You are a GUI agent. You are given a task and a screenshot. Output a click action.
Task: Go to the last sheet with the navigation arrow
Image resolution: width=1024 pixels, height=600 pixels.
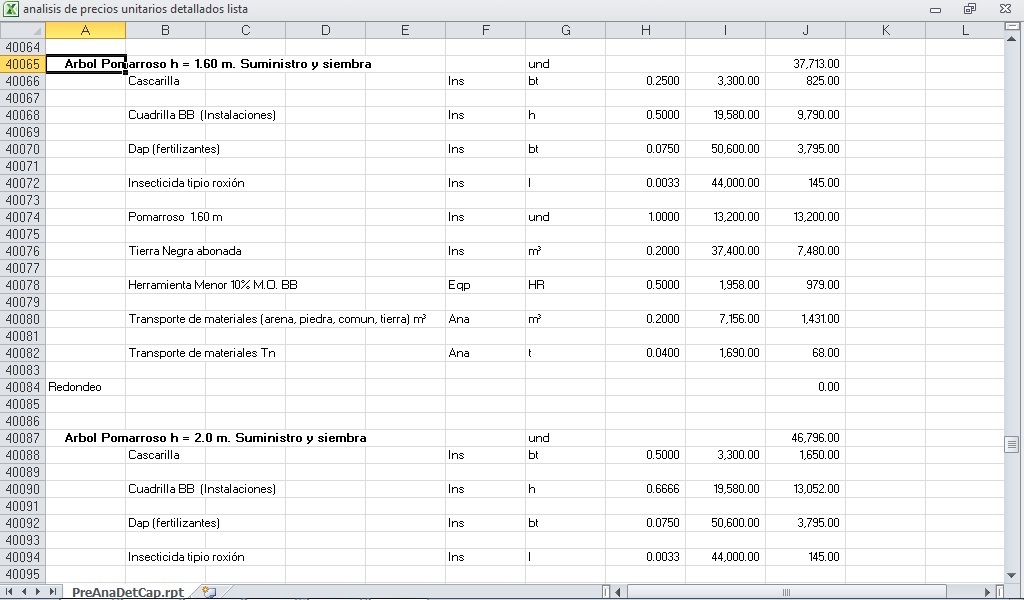tap(52, 592)
